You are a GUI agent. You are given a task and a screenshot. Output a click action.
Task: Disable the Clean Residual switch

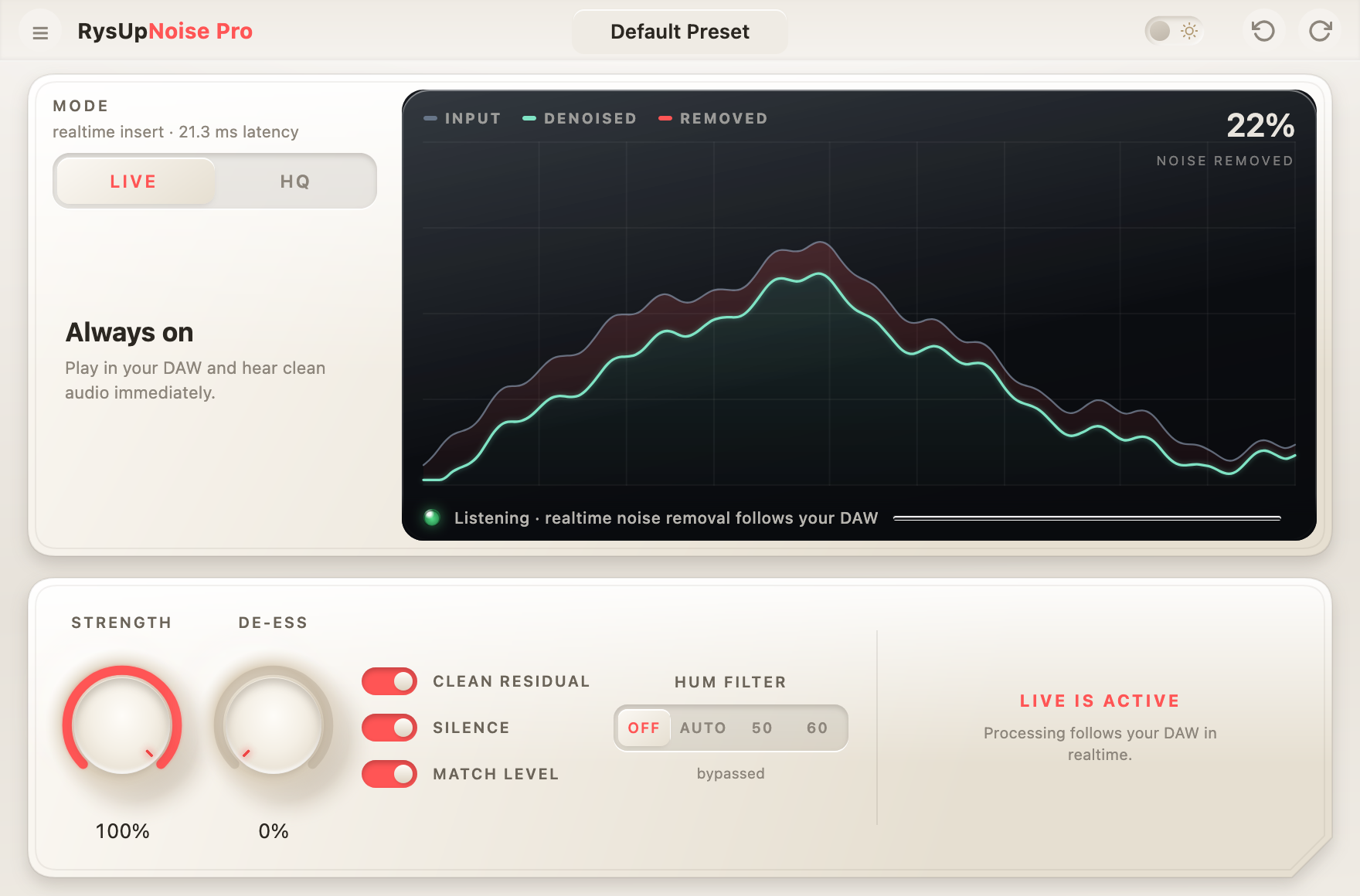(389, 681)
